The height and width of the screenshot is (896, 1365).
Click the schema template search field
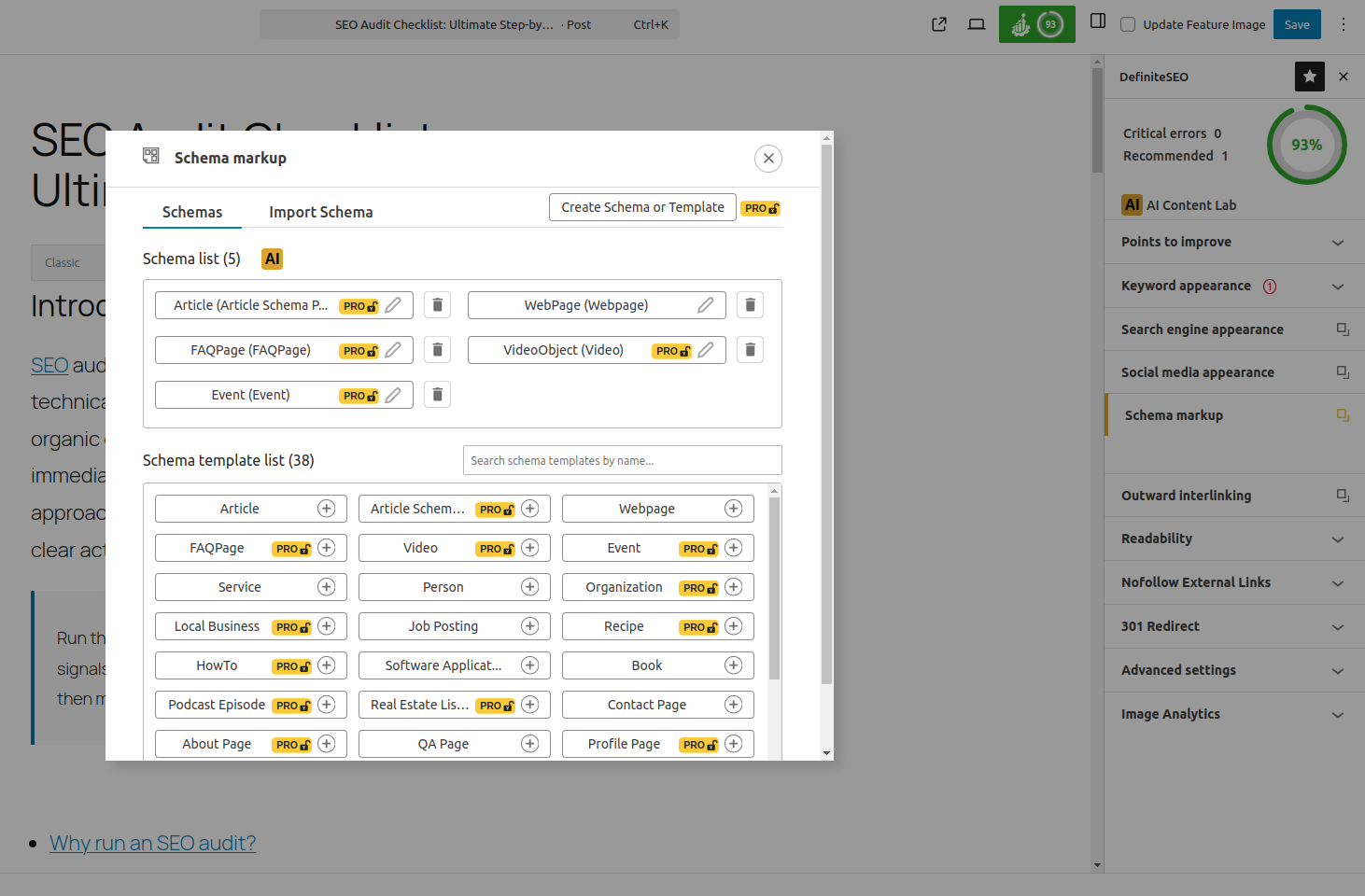tap(622, 460)
